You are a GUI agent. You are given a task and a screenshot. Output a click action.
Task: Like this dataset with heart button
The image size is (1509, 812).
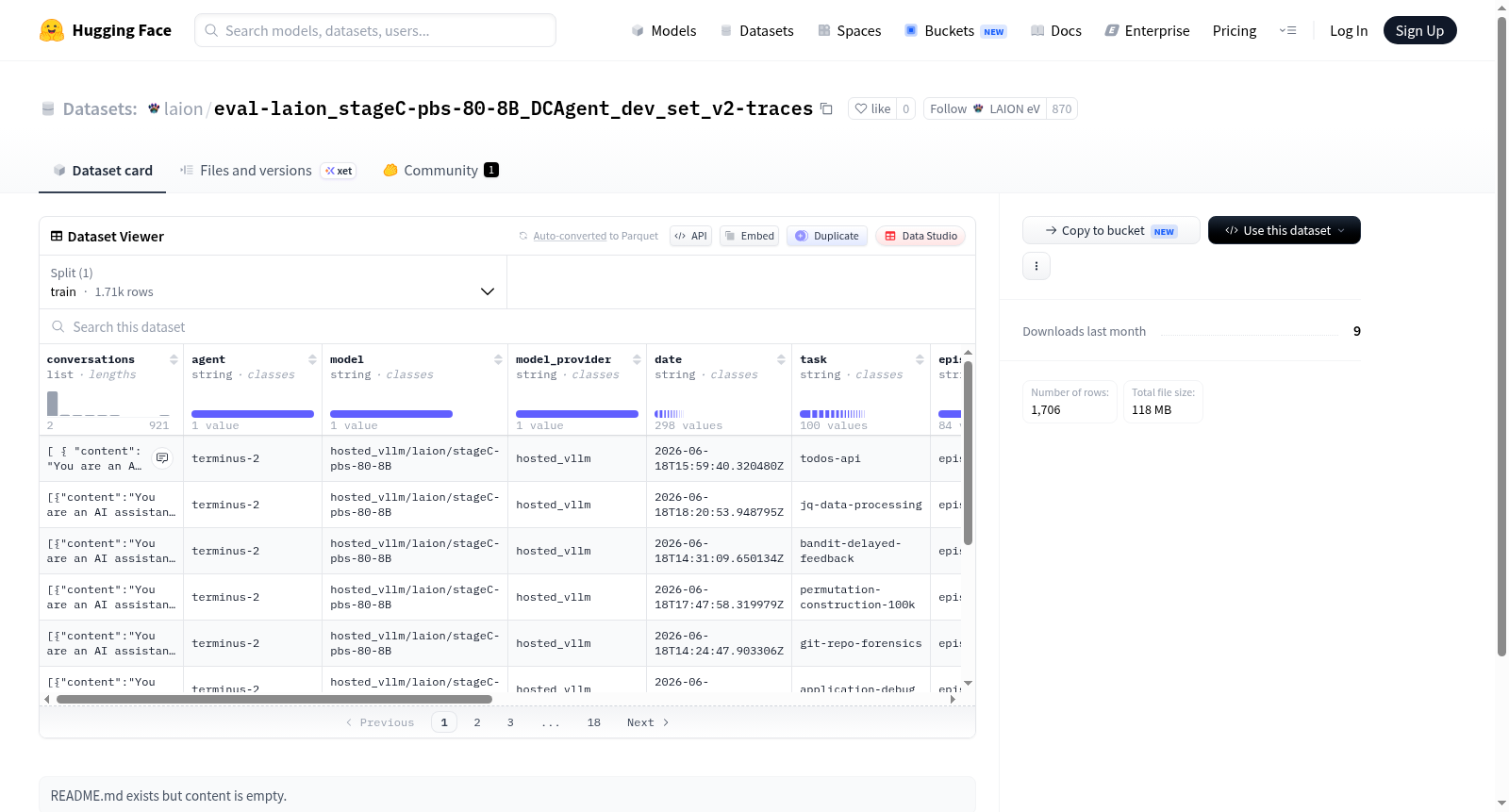point(872,108)
